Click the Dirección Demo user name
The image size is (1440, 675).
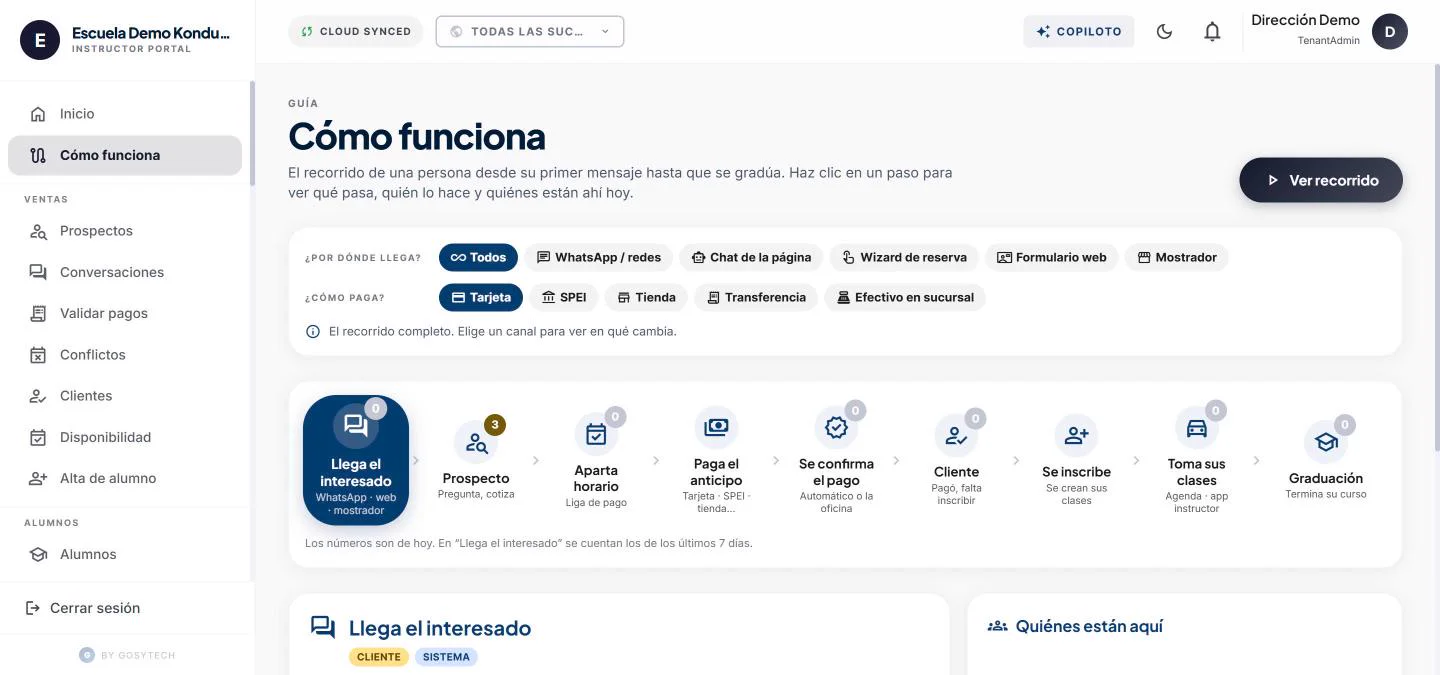point(1305,20)
